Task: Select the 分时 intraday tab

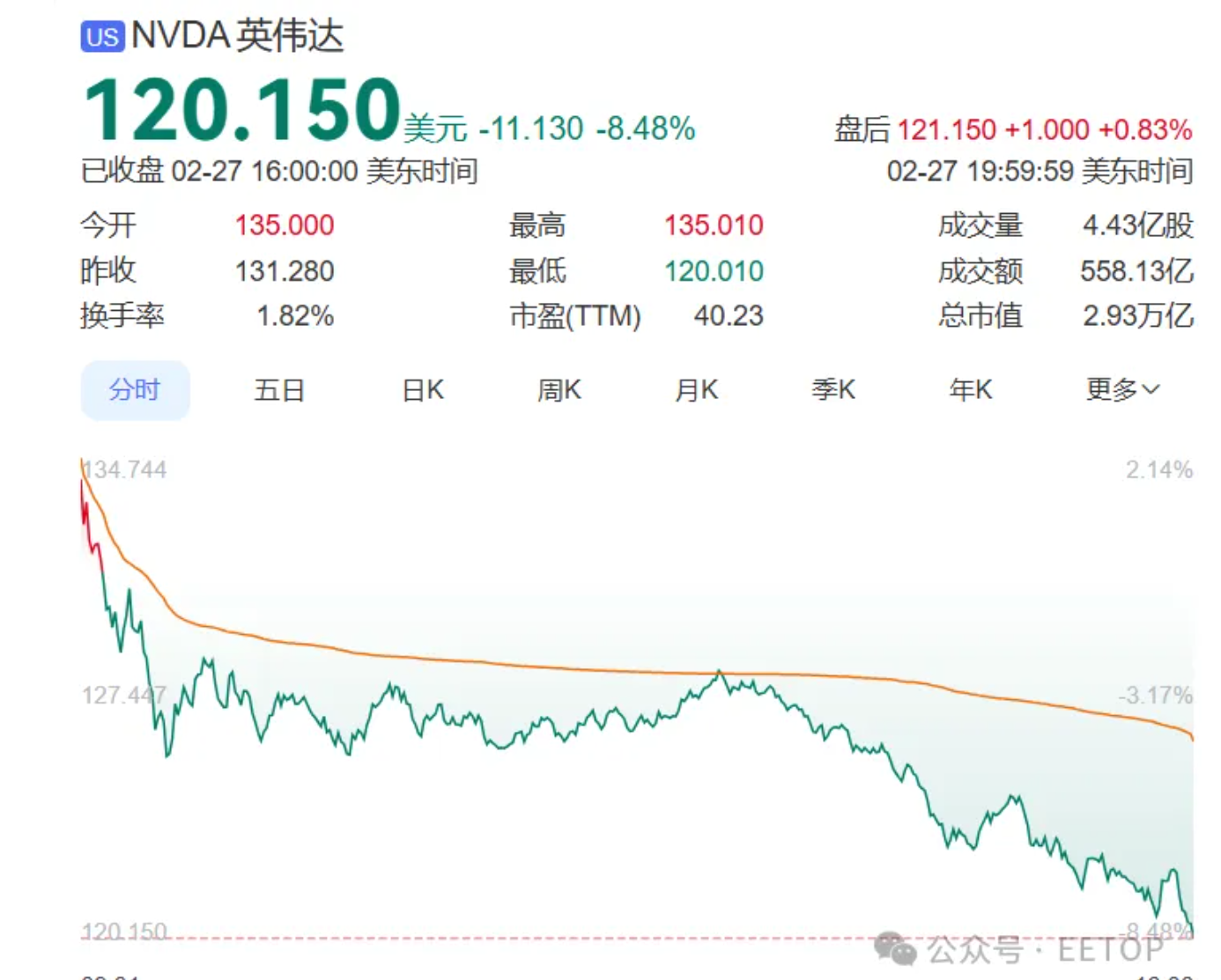Action: (135, 389)
